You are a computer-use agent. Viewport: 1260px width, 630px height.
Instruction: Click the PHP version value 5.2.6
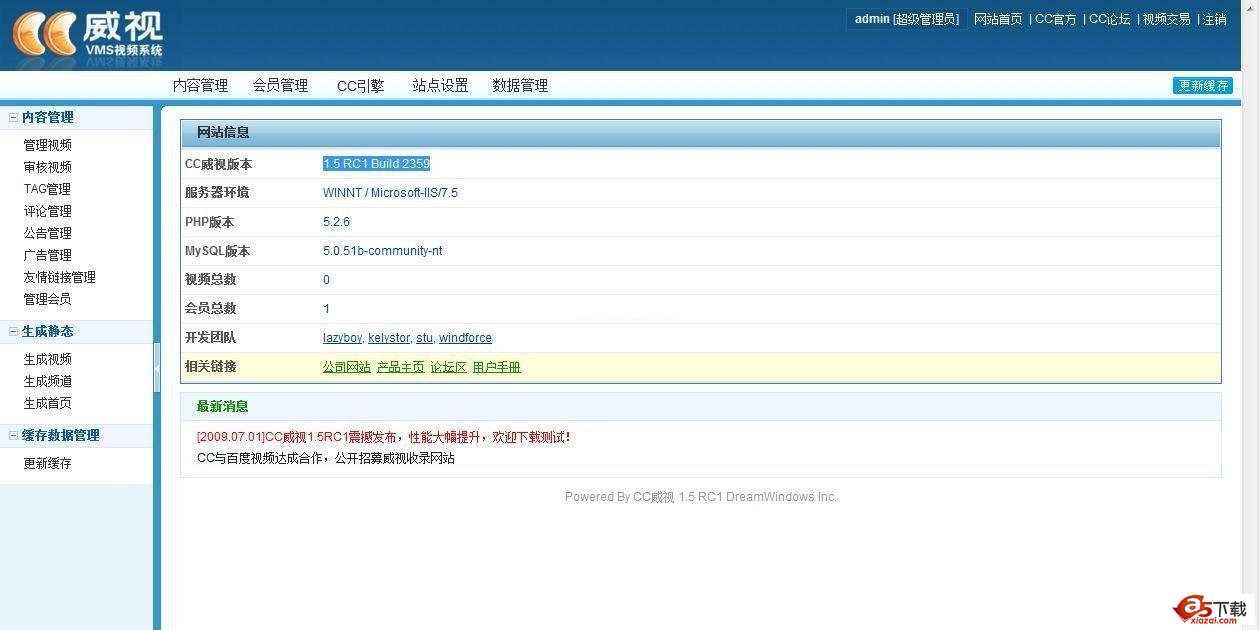pyautogui.click(x=336, y=222)
